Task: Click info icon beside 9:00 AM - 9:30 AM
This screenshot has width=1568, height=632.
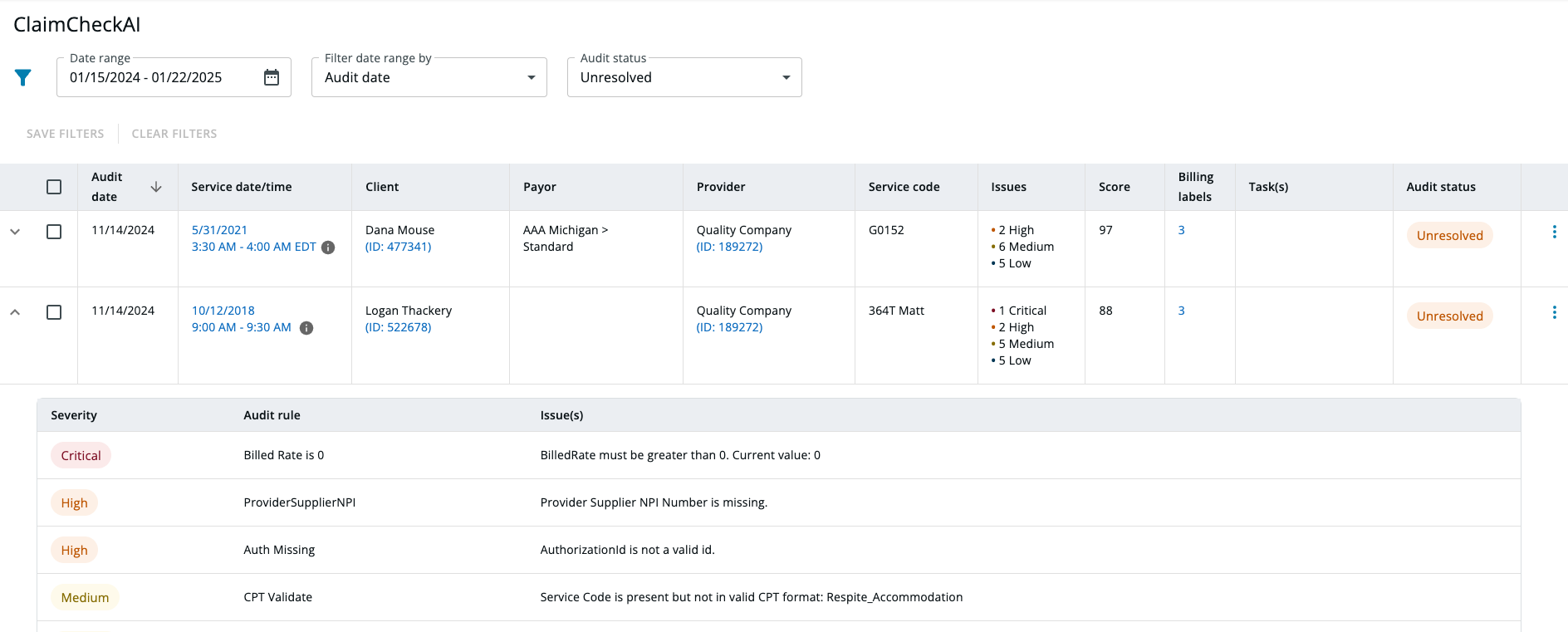Action: [306, 328]
